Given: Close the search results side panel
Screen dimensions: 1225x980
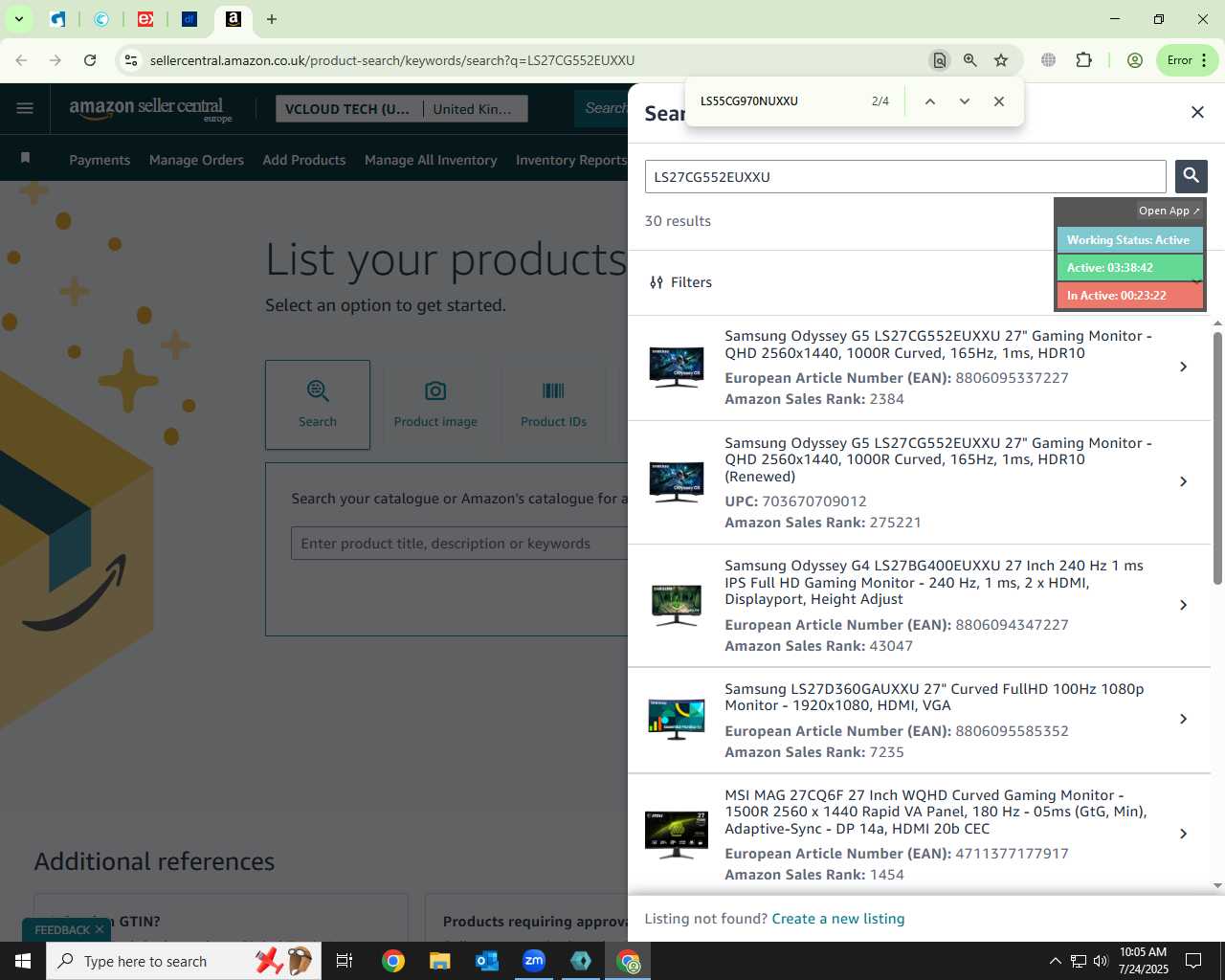Looking at the screenshot, I should 1197,112.
